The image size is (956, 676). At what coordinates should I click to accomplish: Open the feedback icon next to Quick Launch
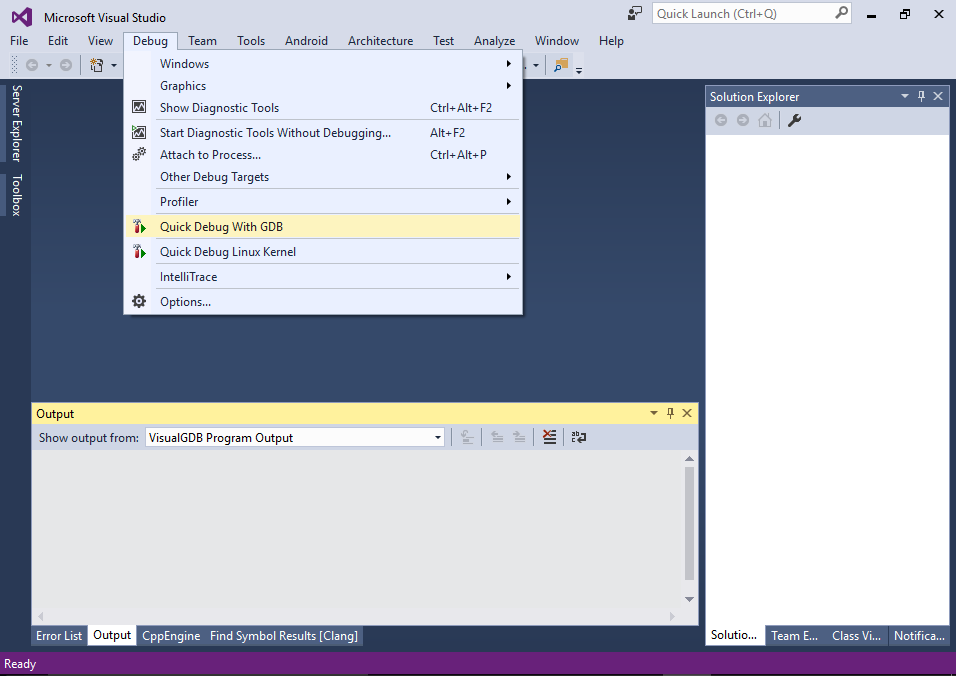tap(635, 13)
